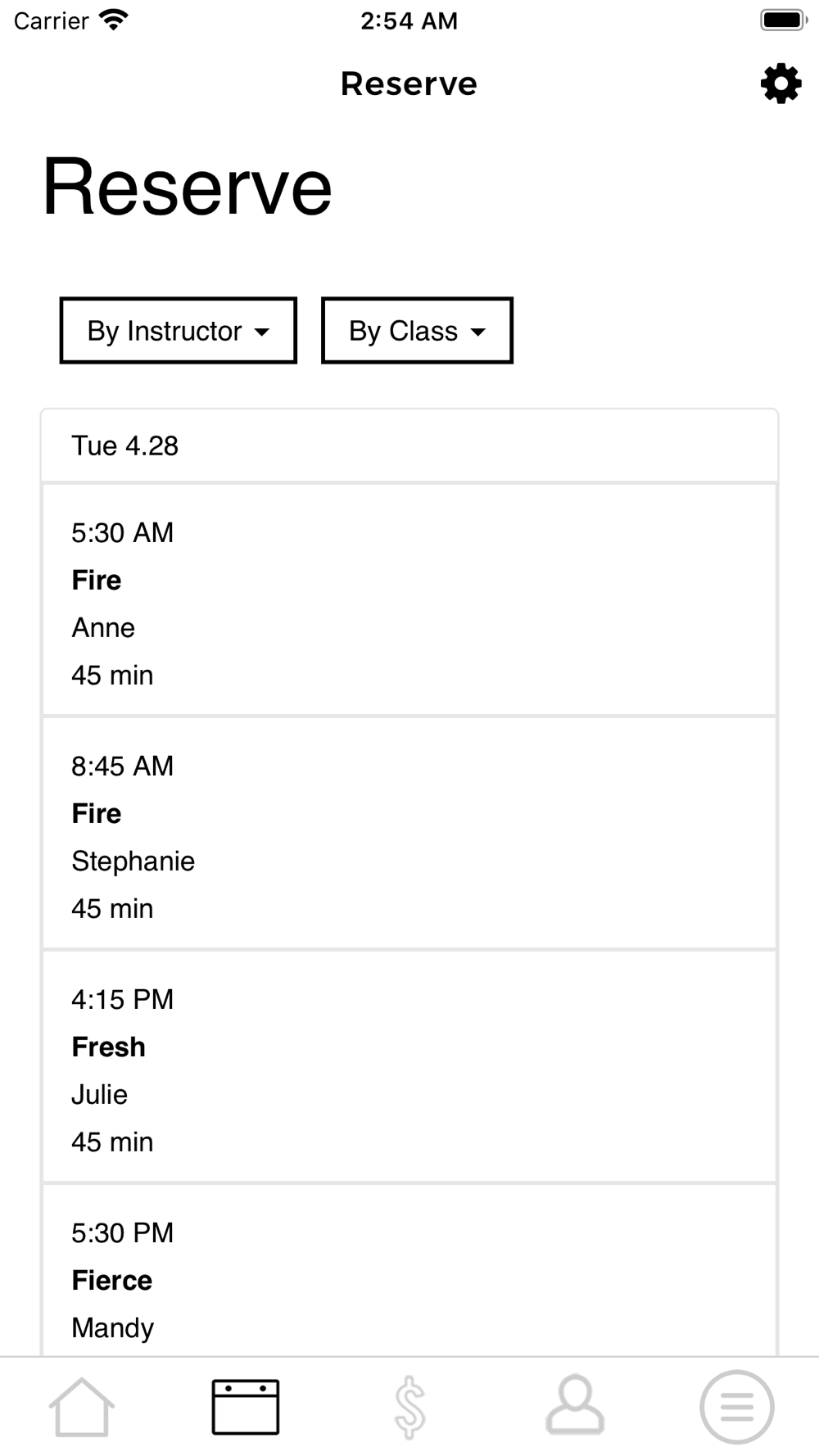This screenshot has height=1456, width=819.
Task: Go to the Home tab icon
Action: pyautogui.click(x=82, y=1407)
